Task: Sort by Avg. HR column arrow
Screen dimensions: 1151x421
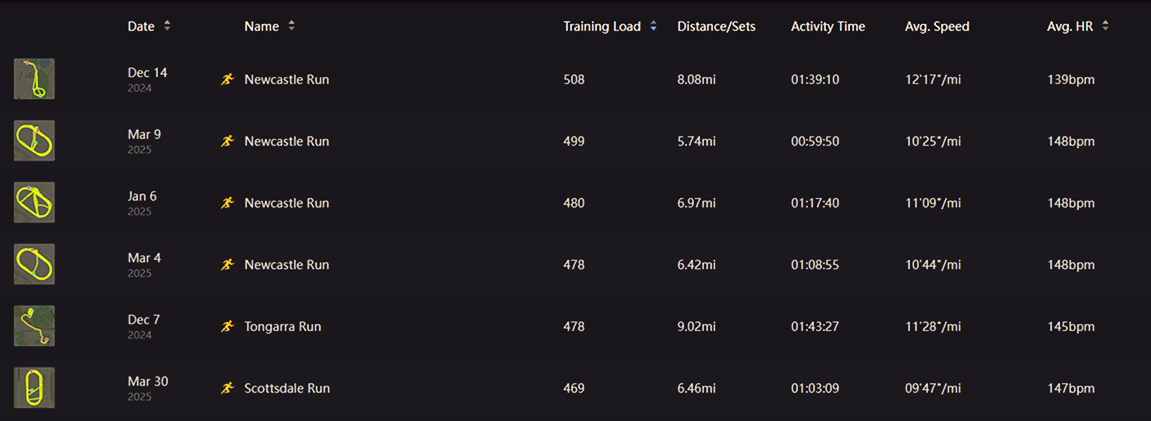Action: pyautogui.click(x=1105, y=26)
